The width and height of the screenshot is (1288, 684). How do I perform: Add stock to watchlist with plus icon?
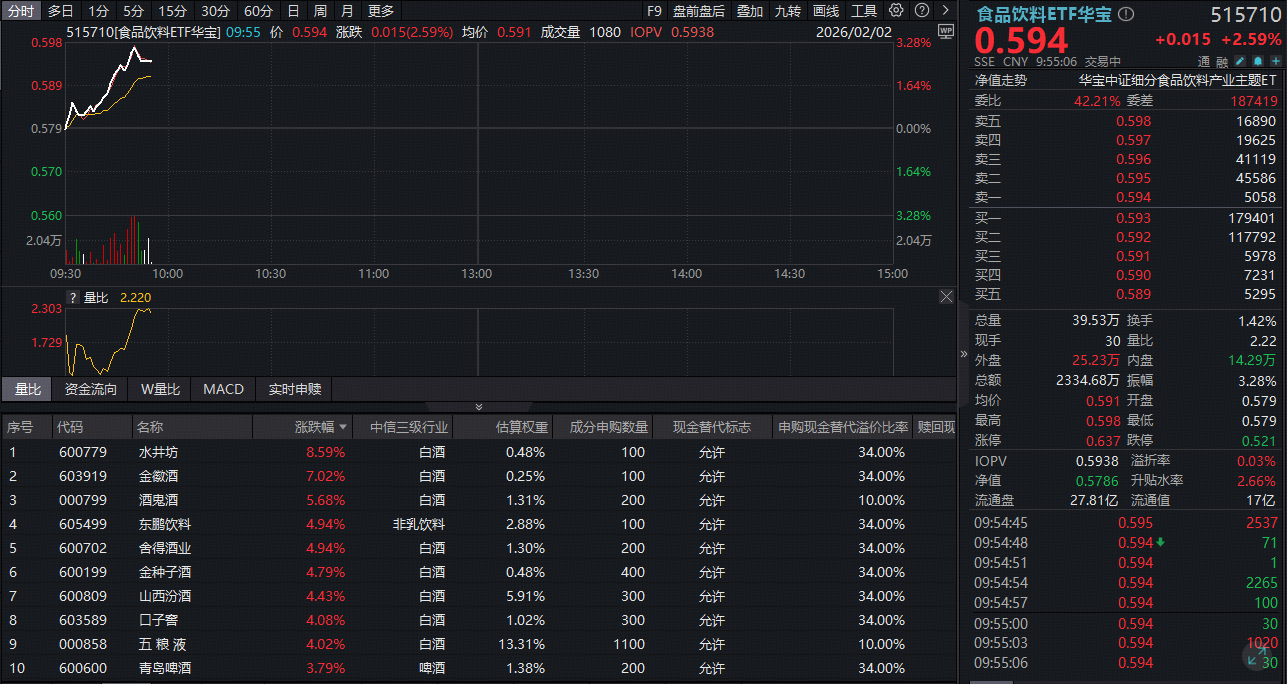(1275, 61)
